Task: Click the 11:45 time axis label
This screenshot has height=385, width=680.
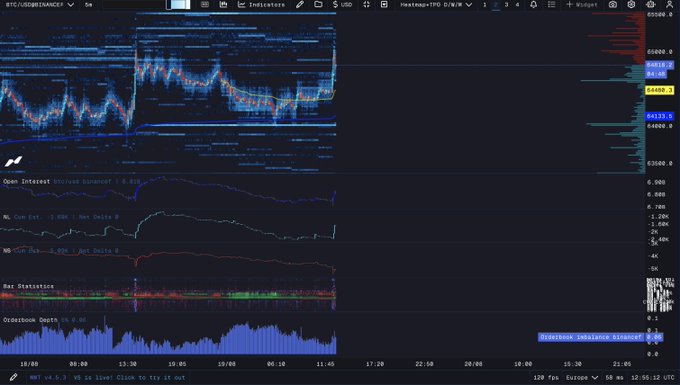Action: coord(325,364)
